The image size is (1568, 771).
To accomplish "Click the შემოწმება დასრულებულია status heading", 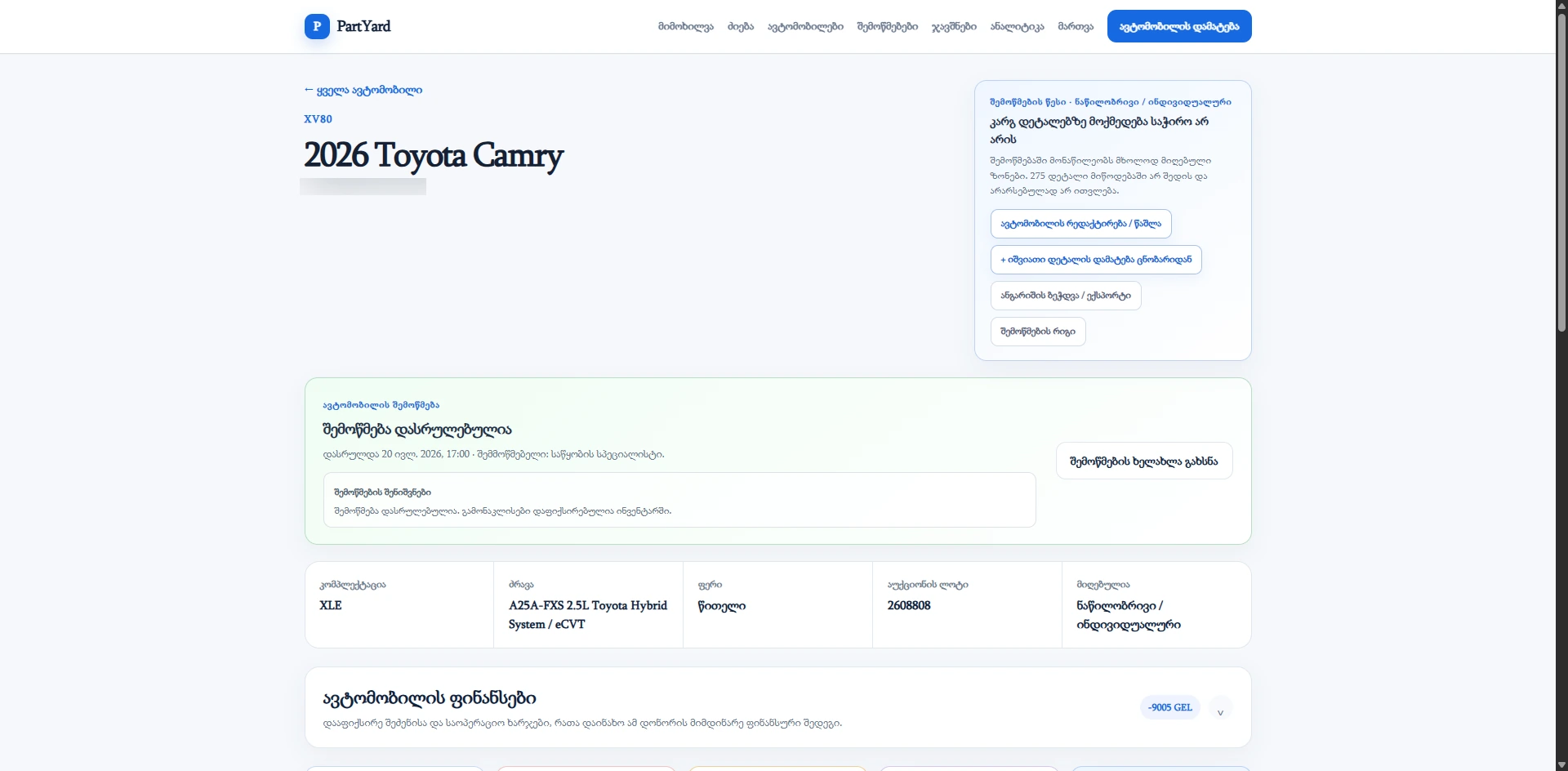I will tap(417, 430).
